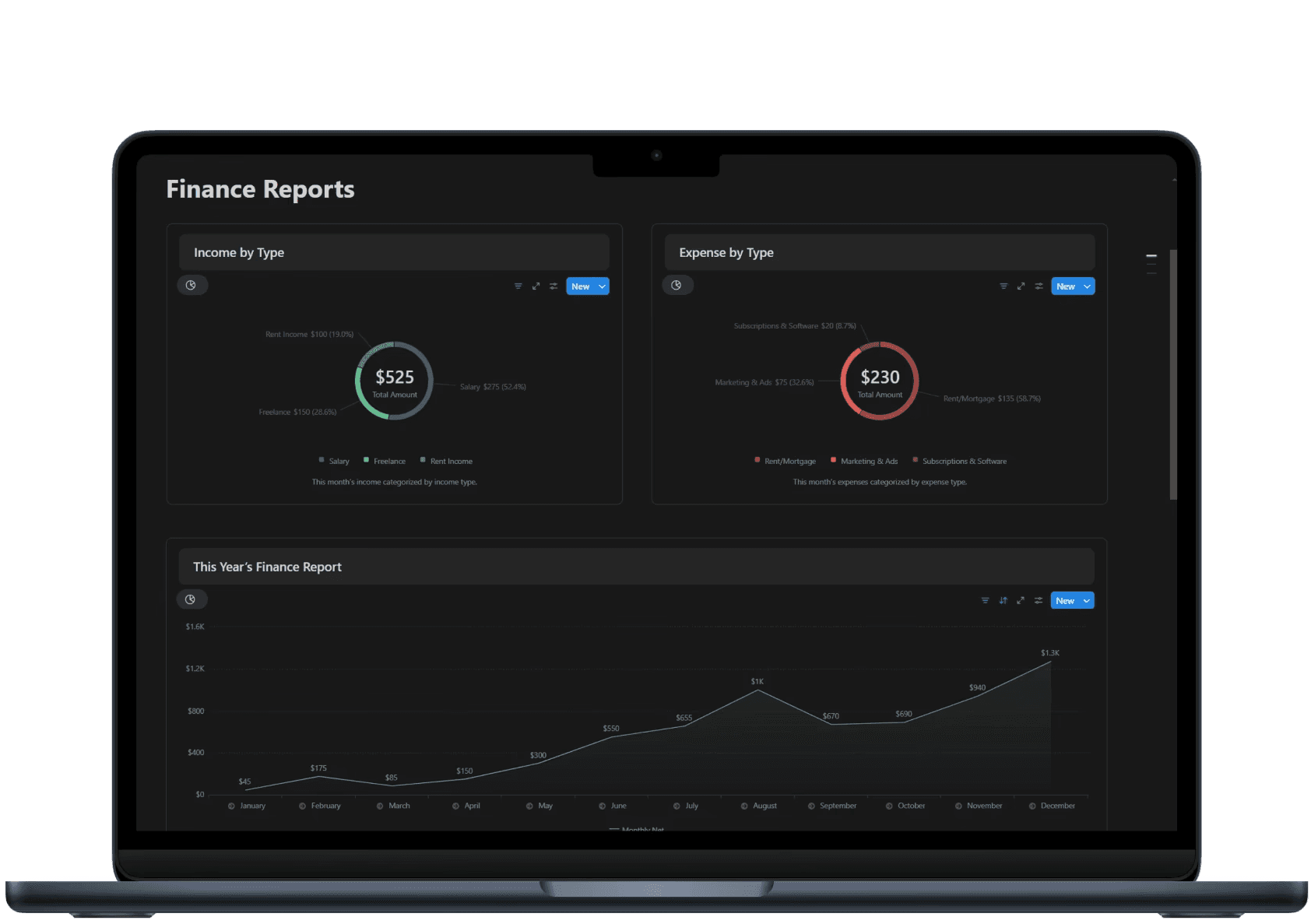Open the New dropdown arrow in Expense by Type

coord(1087,286)
